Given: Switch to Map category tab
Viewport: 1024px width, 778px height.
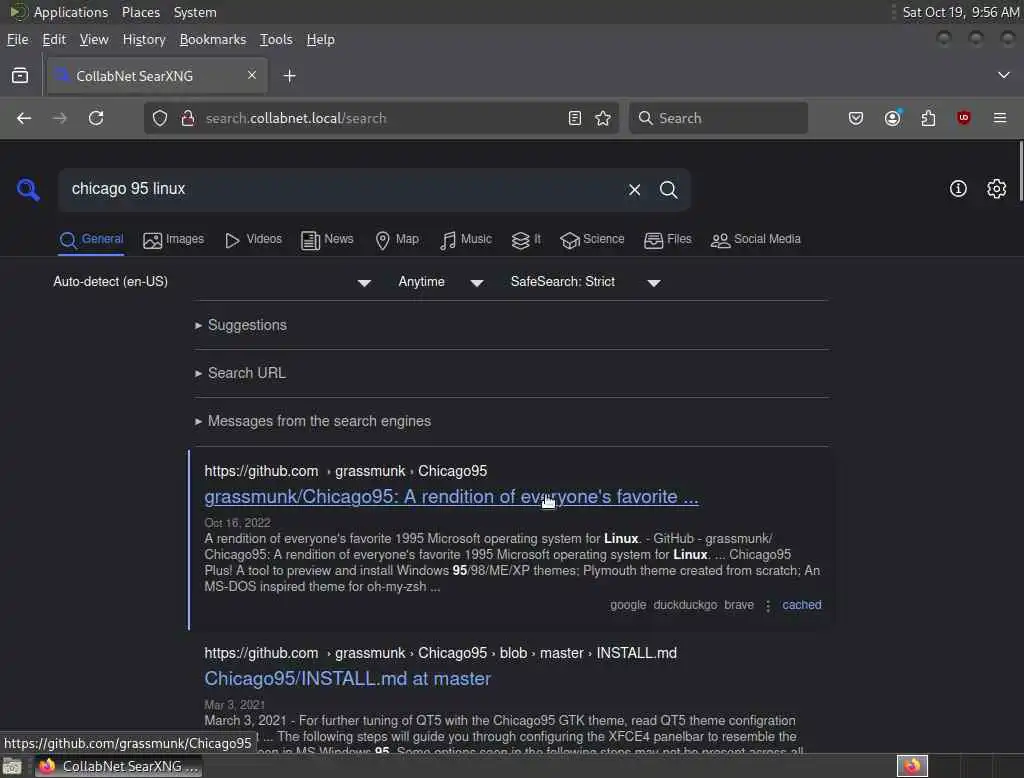Looking at the screenshot, I should coord(397,240).
